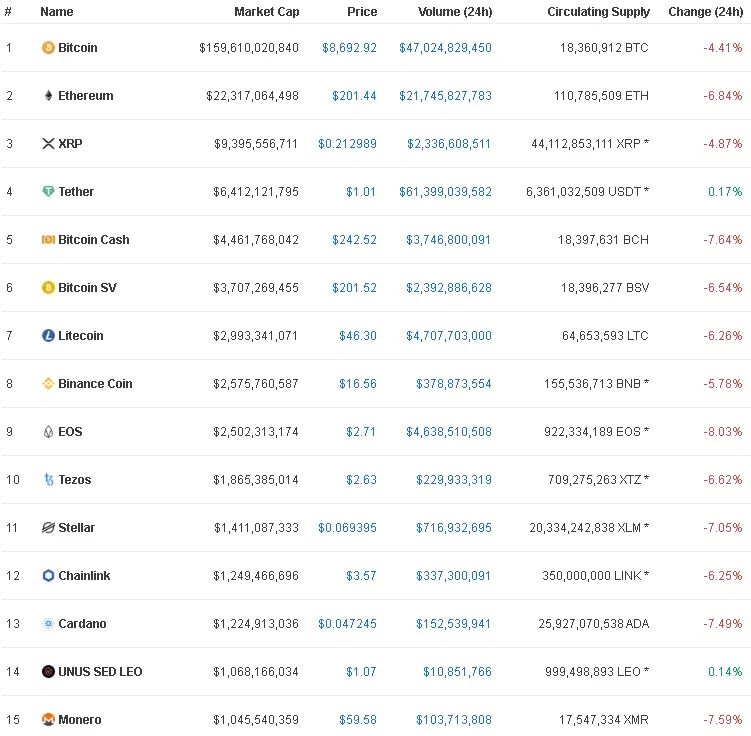Click the Ethereum diamond icon
Screen dimensions: 751x736
(48, 96)
